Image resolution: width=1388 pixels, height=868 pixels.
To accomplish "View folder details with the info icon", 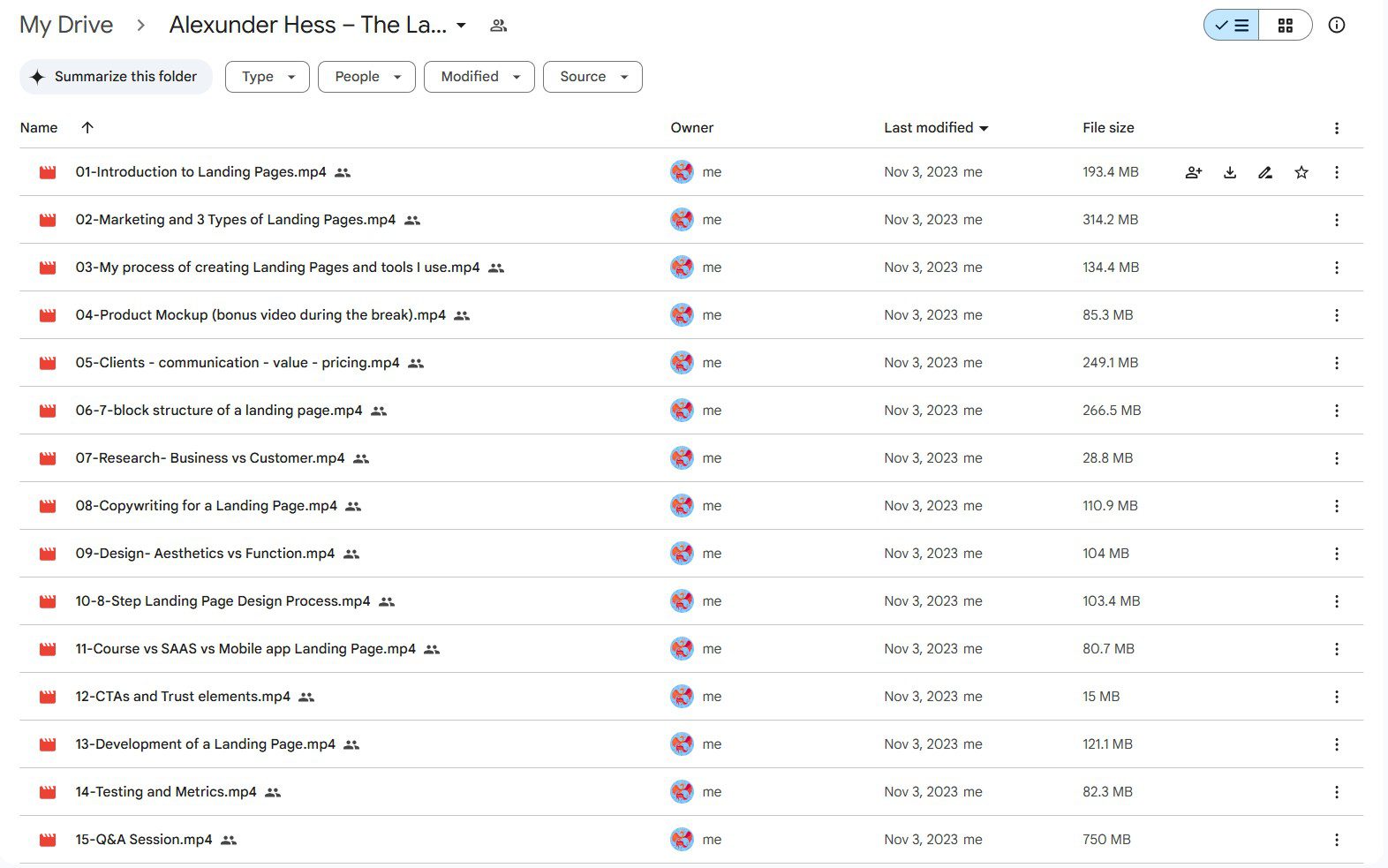I will (x=1337, y=25).
